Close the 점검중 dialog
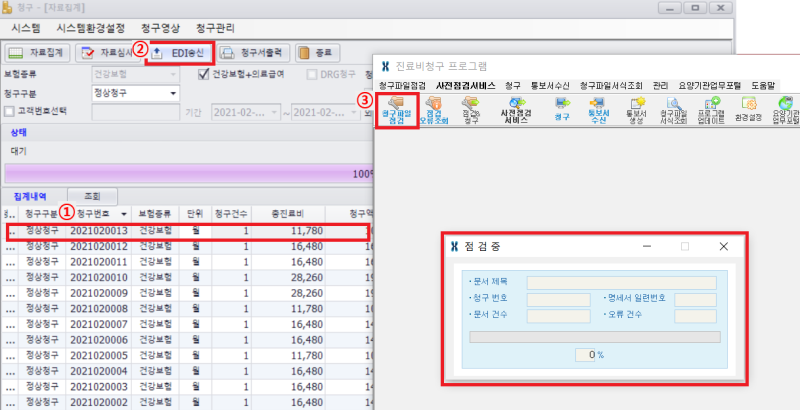Screen dimensions: 800x410 [723, 246]
